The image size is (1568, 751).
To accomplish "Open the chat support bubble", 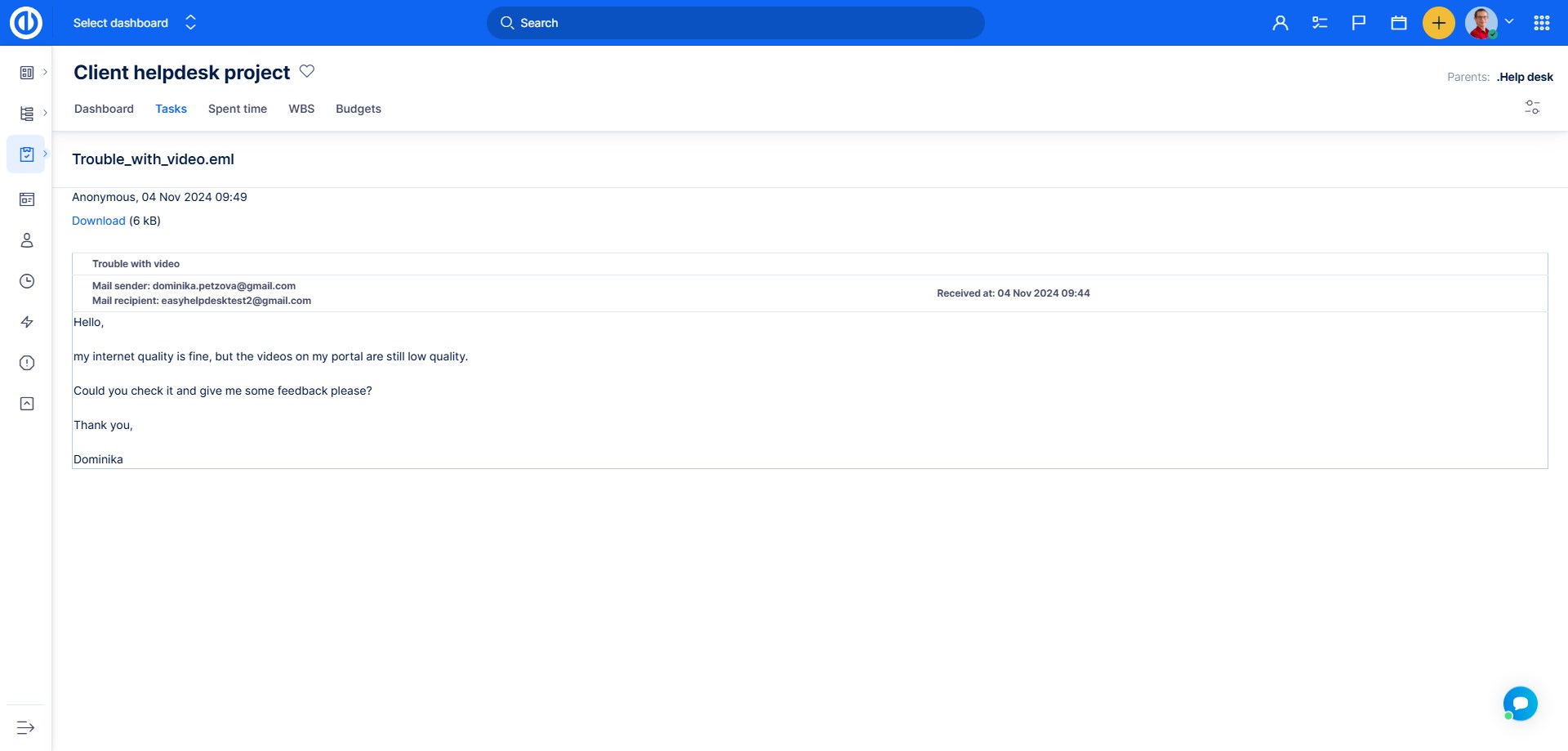I will pos(1520,703).
